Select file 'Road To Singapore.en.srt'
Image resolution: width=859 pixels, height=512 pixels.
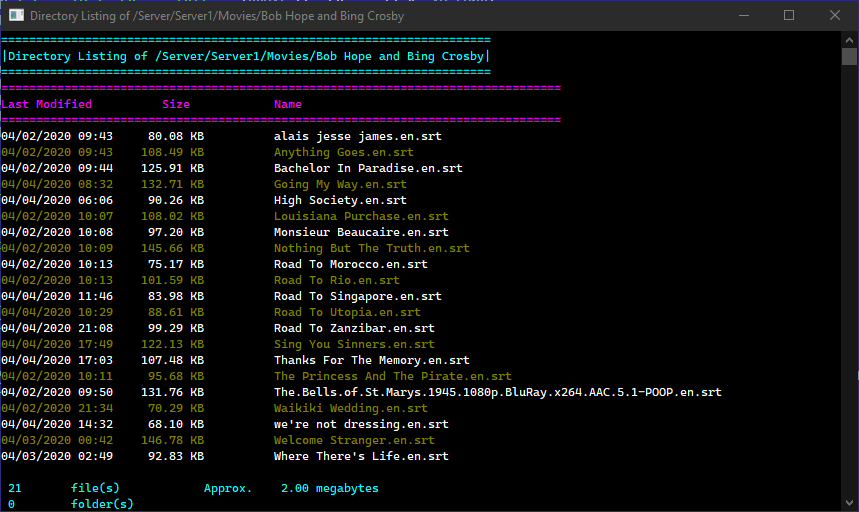pyautogui.click(x=358, y=296)
